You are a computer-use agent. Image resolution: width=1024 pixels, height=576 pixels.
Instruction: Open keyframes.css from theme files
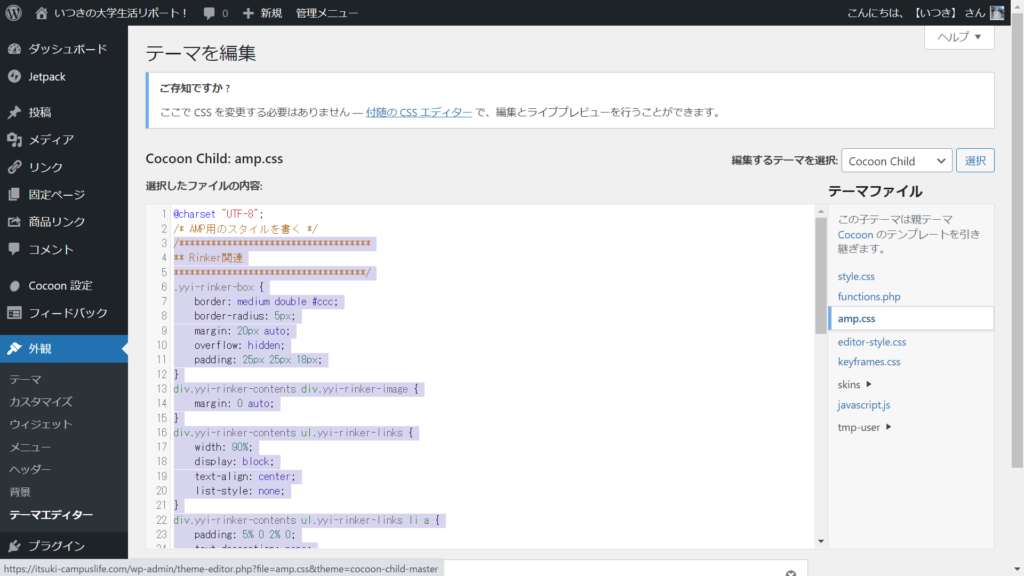coord(869,362)
